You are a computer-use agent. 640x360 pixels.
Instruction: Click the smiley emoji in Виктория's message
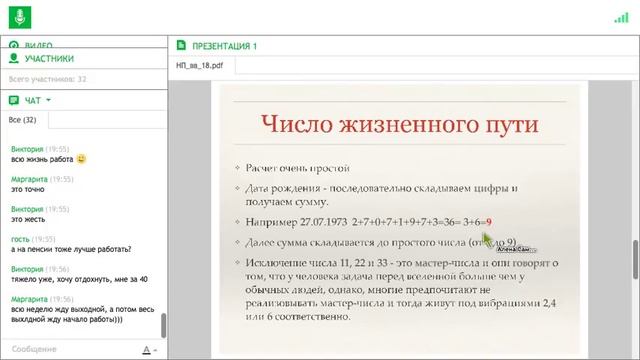tap(81, 159)
